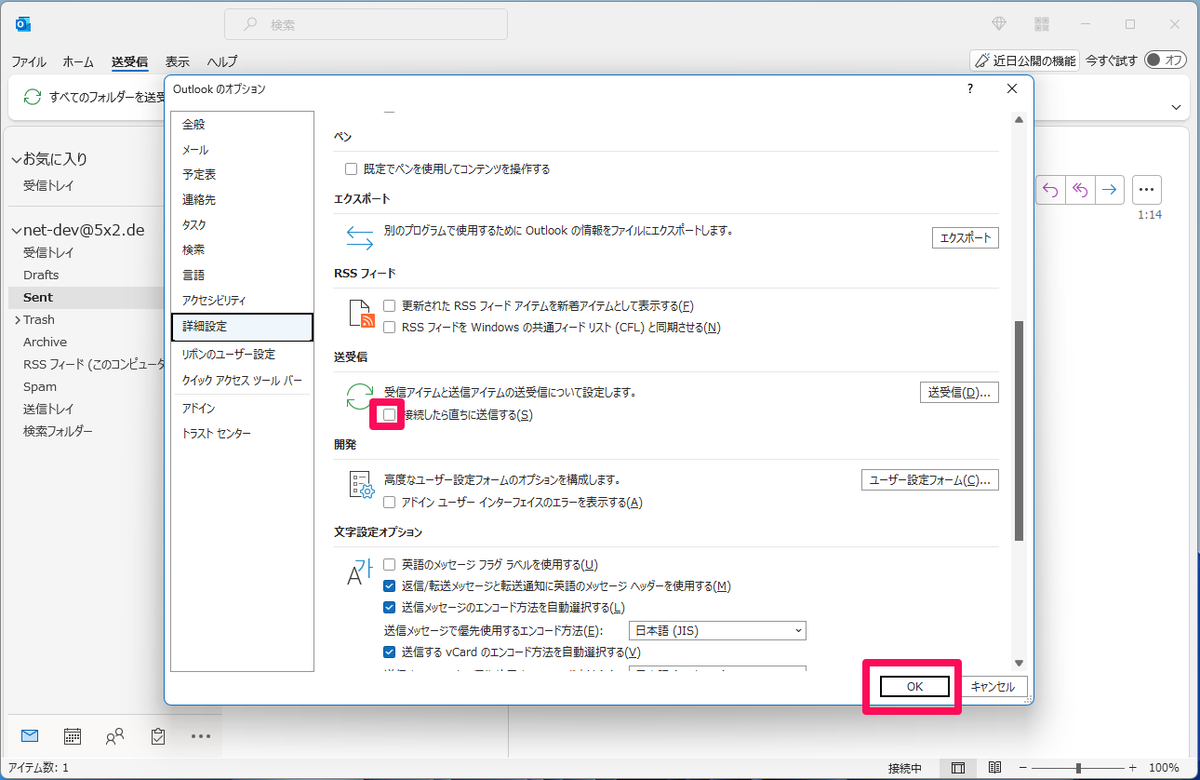Image resolution: width=1200 pixels, height=780 pixels.
Task: Open the preferred encoding dropdown 日本語 (JIS)
Action: [x=717, y=630]
